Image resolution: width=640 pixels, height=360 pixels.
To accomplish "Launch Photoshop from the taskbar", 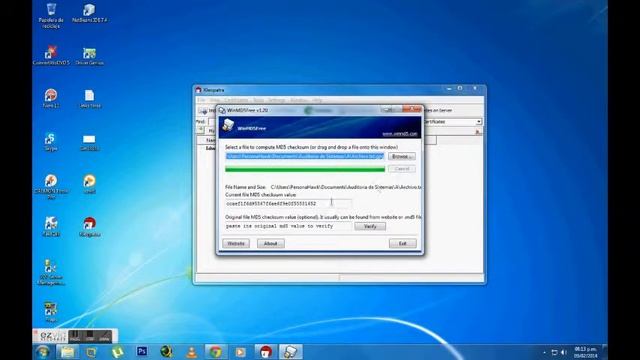I will tap(142, 351).
